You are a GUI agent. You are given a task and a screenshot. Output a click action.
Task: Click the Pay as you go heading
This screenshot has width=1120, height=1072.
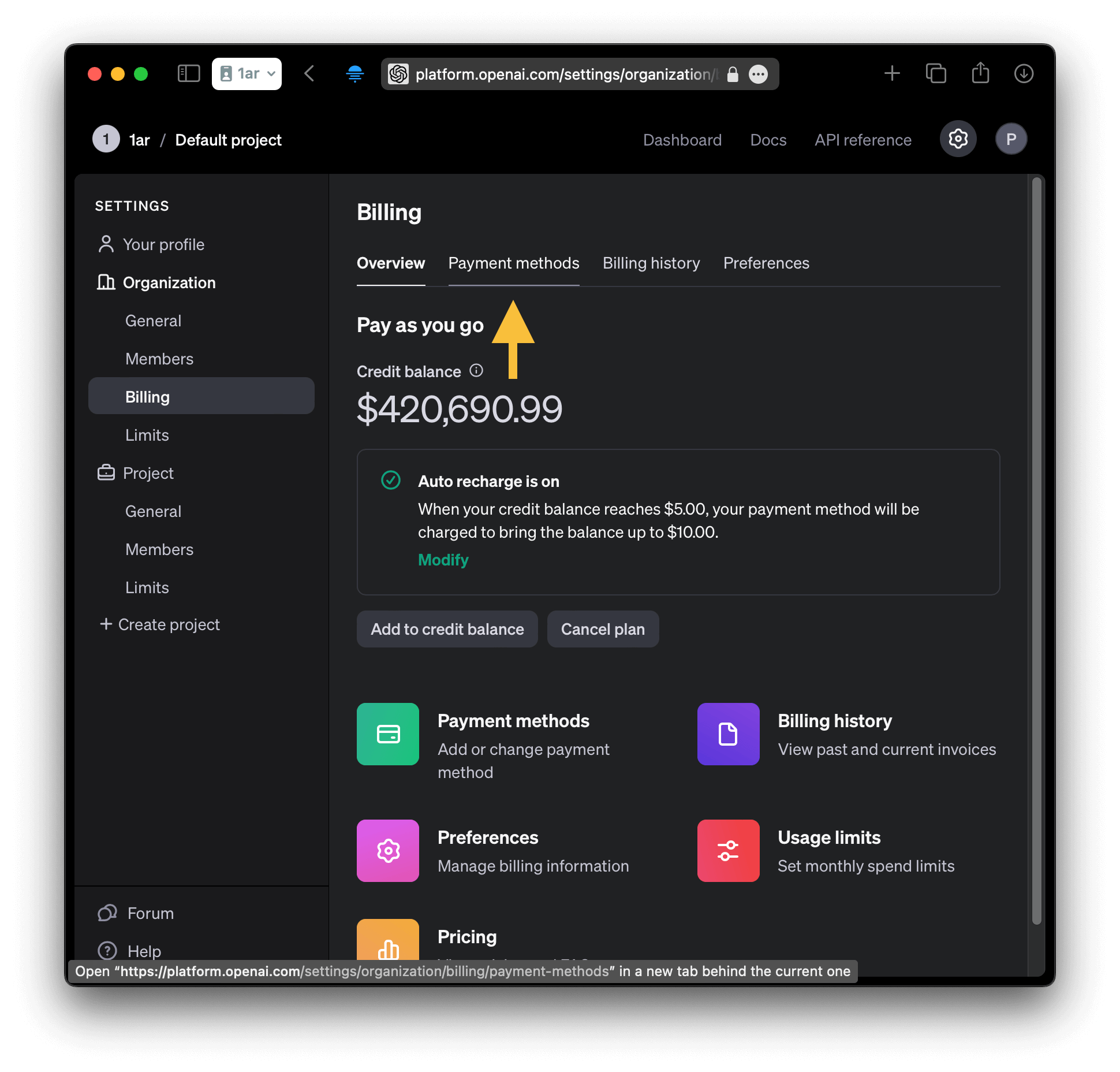(x=420, y=325)
